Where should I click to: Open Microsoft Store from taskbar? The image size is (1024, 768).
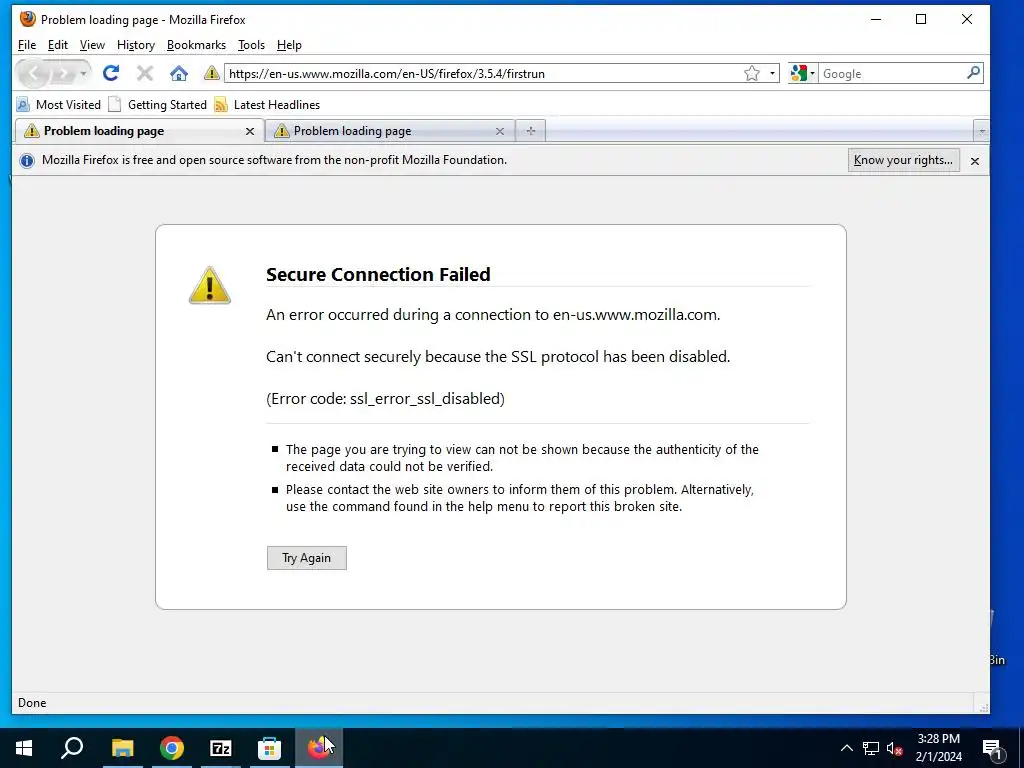point(269,748)
